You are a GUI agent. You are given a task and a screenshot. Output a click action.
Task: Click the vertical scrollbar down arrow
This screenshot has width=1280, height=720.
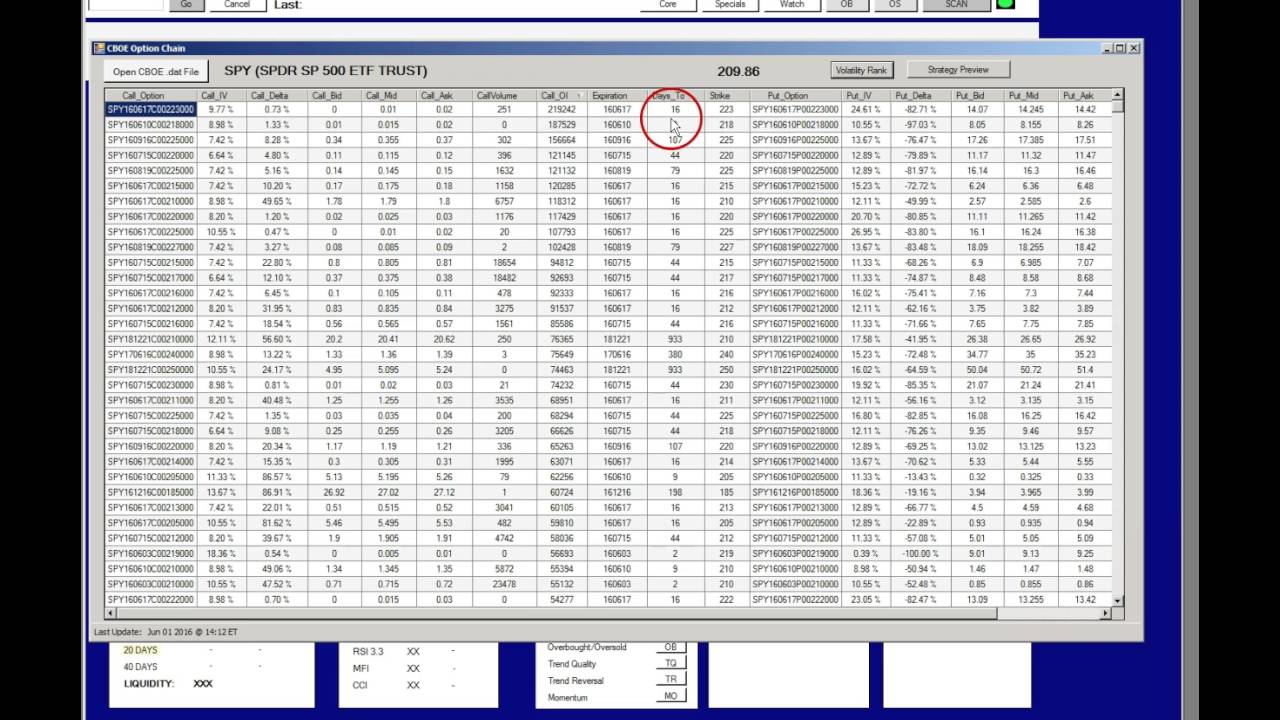(1117, 600)
